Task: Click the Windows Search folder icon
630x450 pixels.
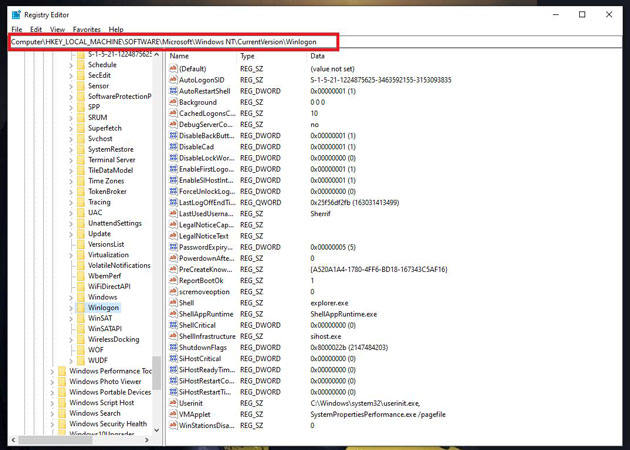Action: [x=62, y=413]
